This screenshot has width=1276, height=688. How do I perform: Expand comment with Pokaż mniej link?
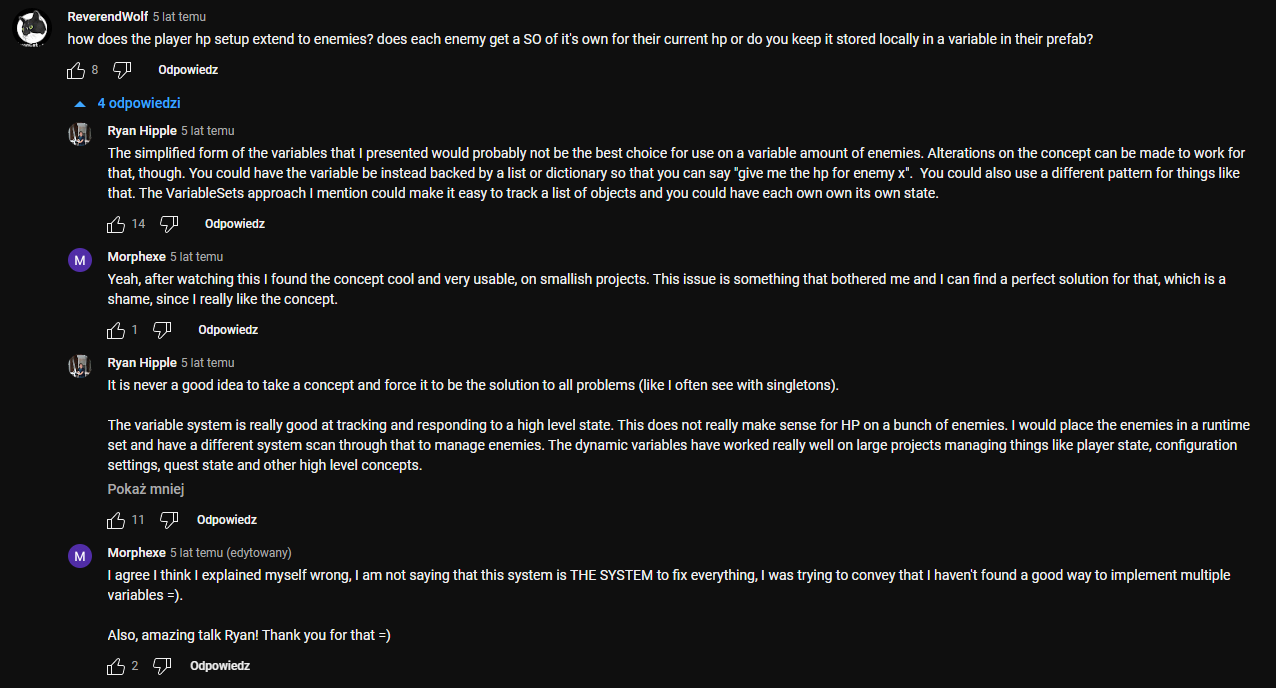coord(146,490)
